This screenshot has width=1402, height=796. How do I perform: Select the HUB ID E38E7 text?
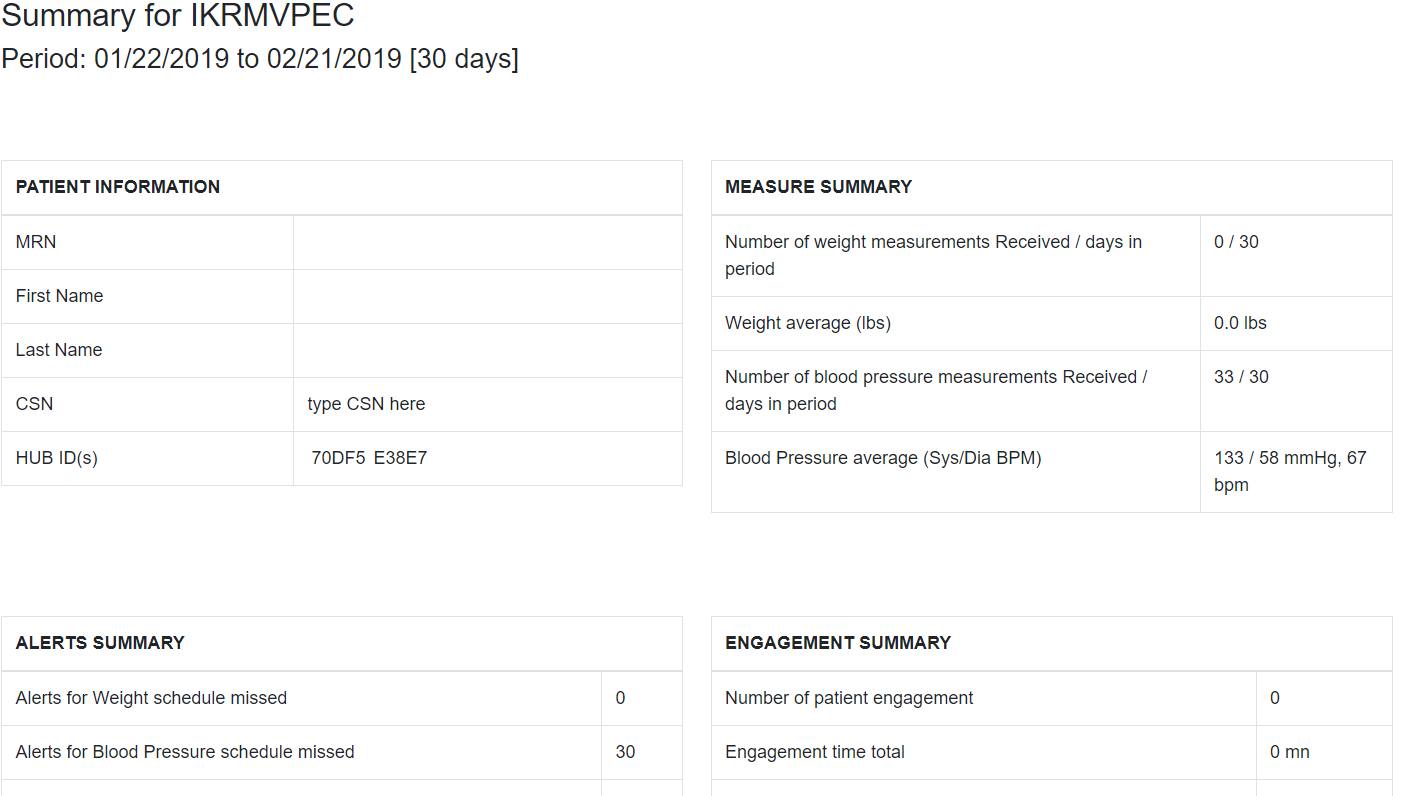(400, 458)
